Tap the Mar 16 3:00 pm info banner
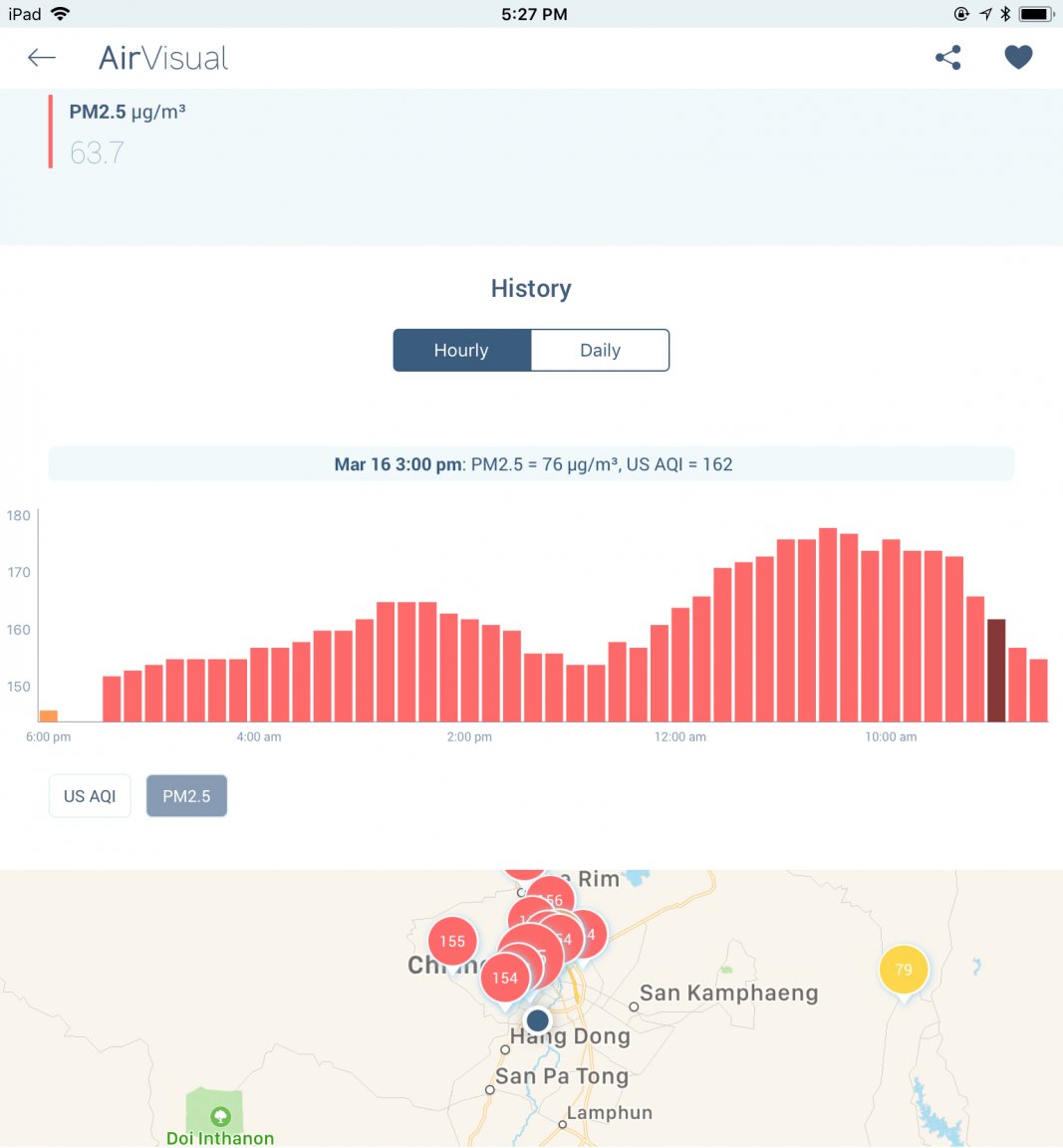The height and width of the screenshot is (1148, 1063). tap(531, 464)
